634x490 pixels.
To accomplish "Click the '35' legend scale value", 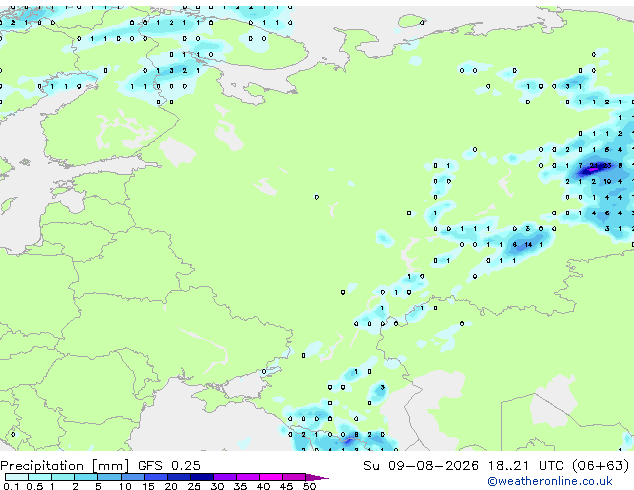I will (x=240, y=486).
